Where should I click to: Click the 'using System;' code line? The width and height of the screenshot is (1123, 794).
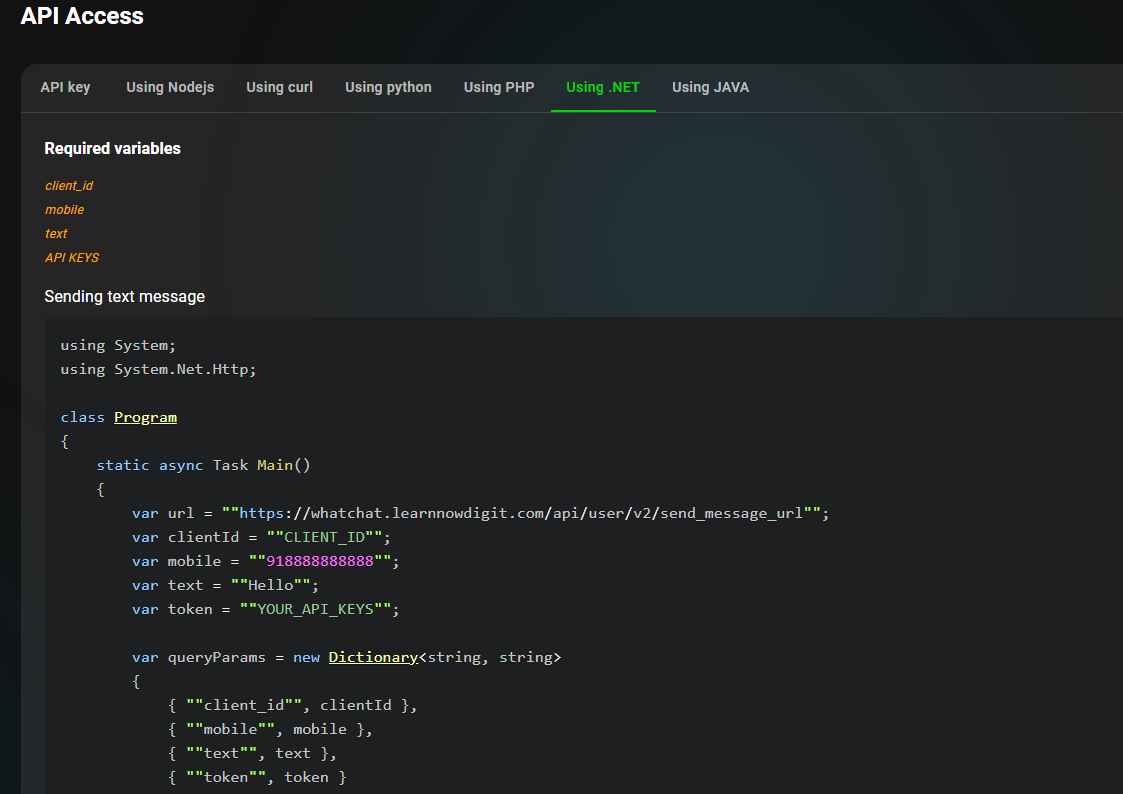click(x=118, y=345)
